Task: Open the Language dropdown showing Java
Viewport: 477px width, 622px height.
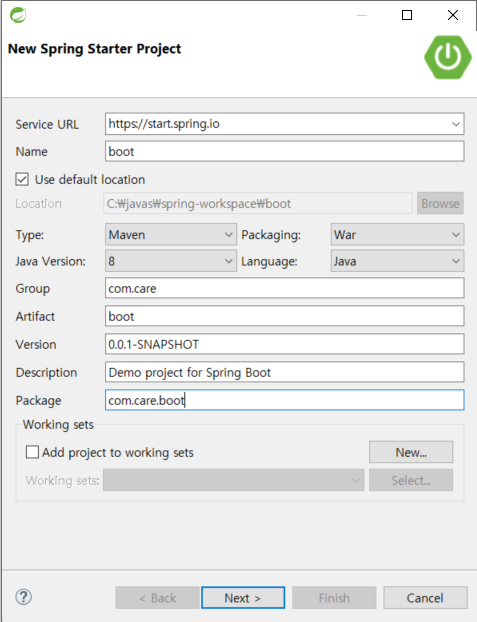Action: [397, 261]
